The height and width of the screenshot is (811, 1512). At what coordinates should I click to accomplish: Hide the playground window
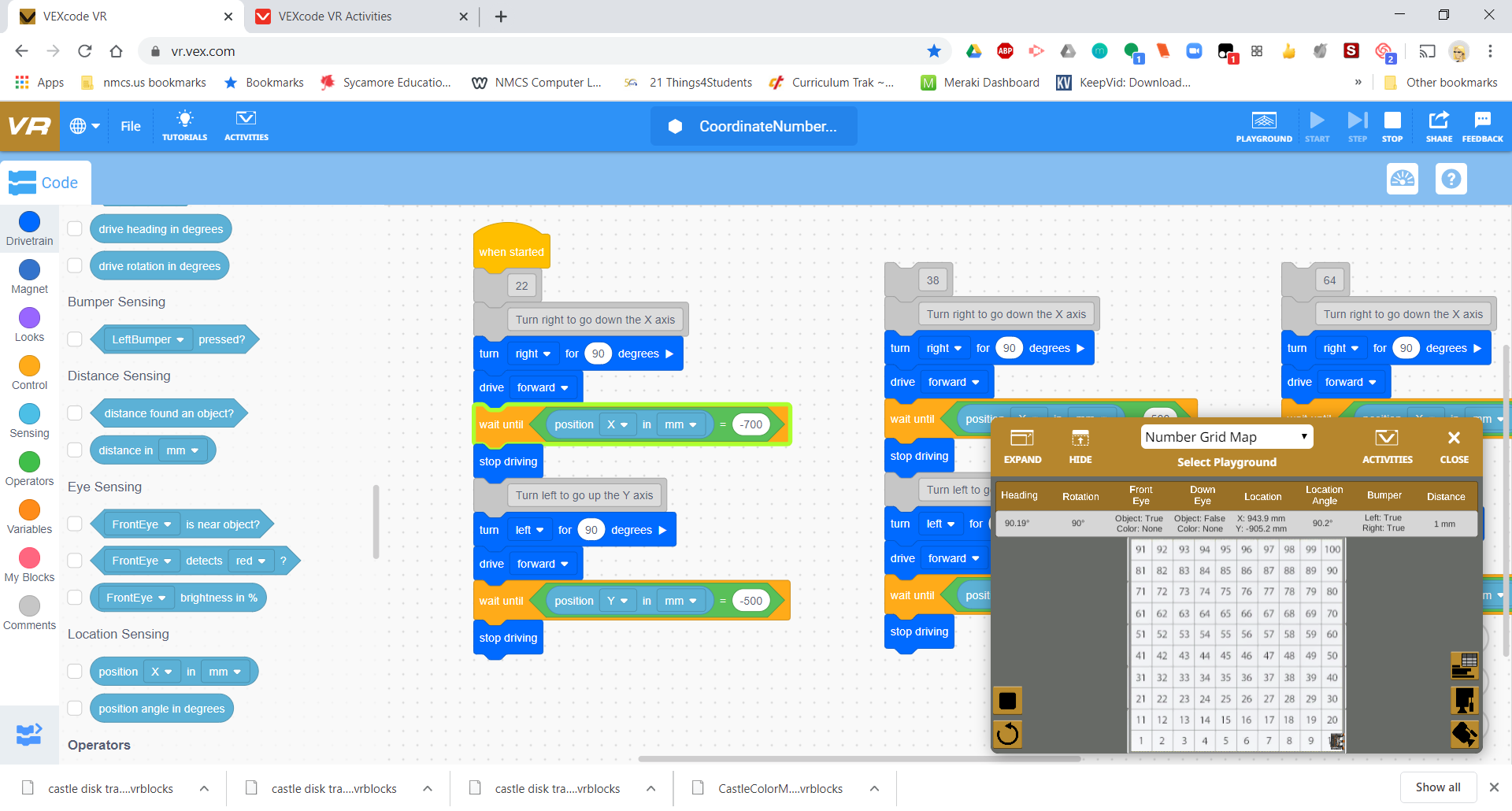(x=1080, y=446)
